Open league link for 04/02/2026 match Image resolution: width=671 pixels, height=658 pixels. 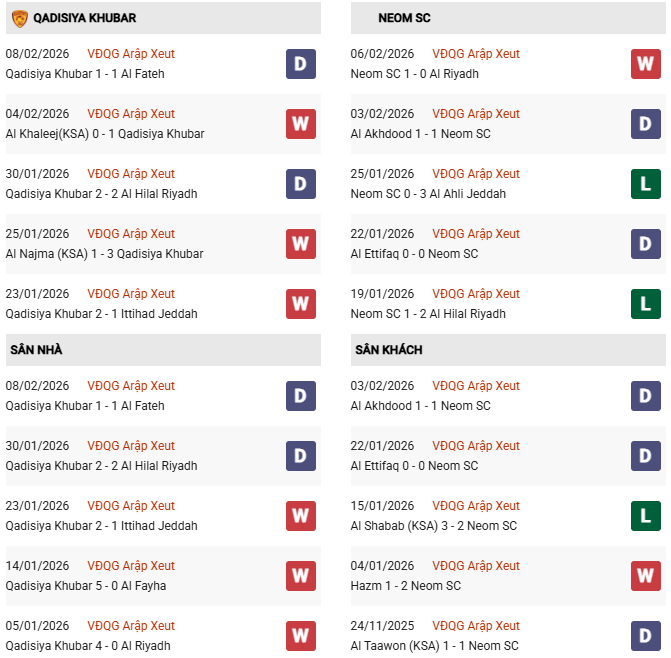tap(131, 114)
